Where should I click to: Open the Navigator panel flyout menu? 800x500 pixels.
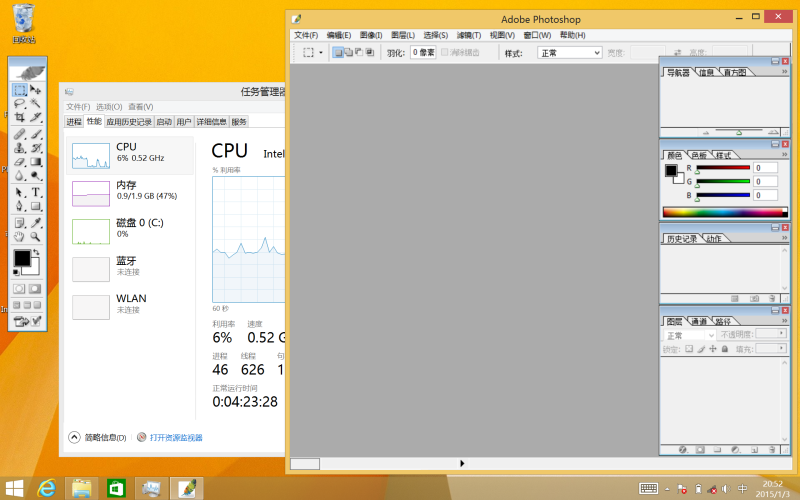pyautogui.click(x=785, y=72)
